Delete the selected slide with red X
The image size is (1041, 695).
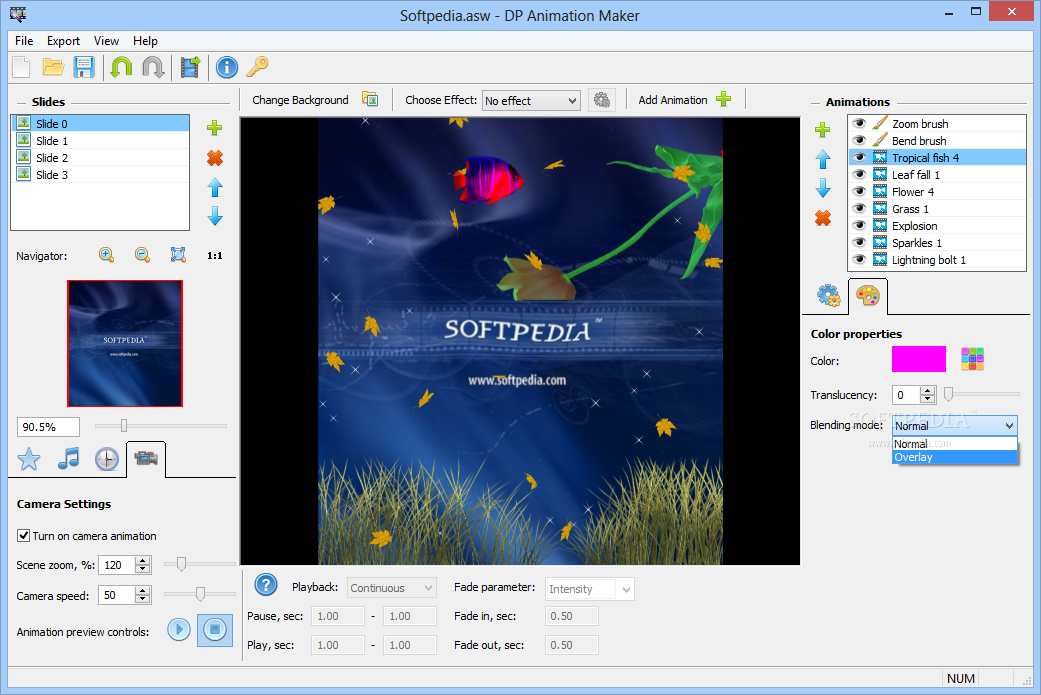(x=214, y=158)
